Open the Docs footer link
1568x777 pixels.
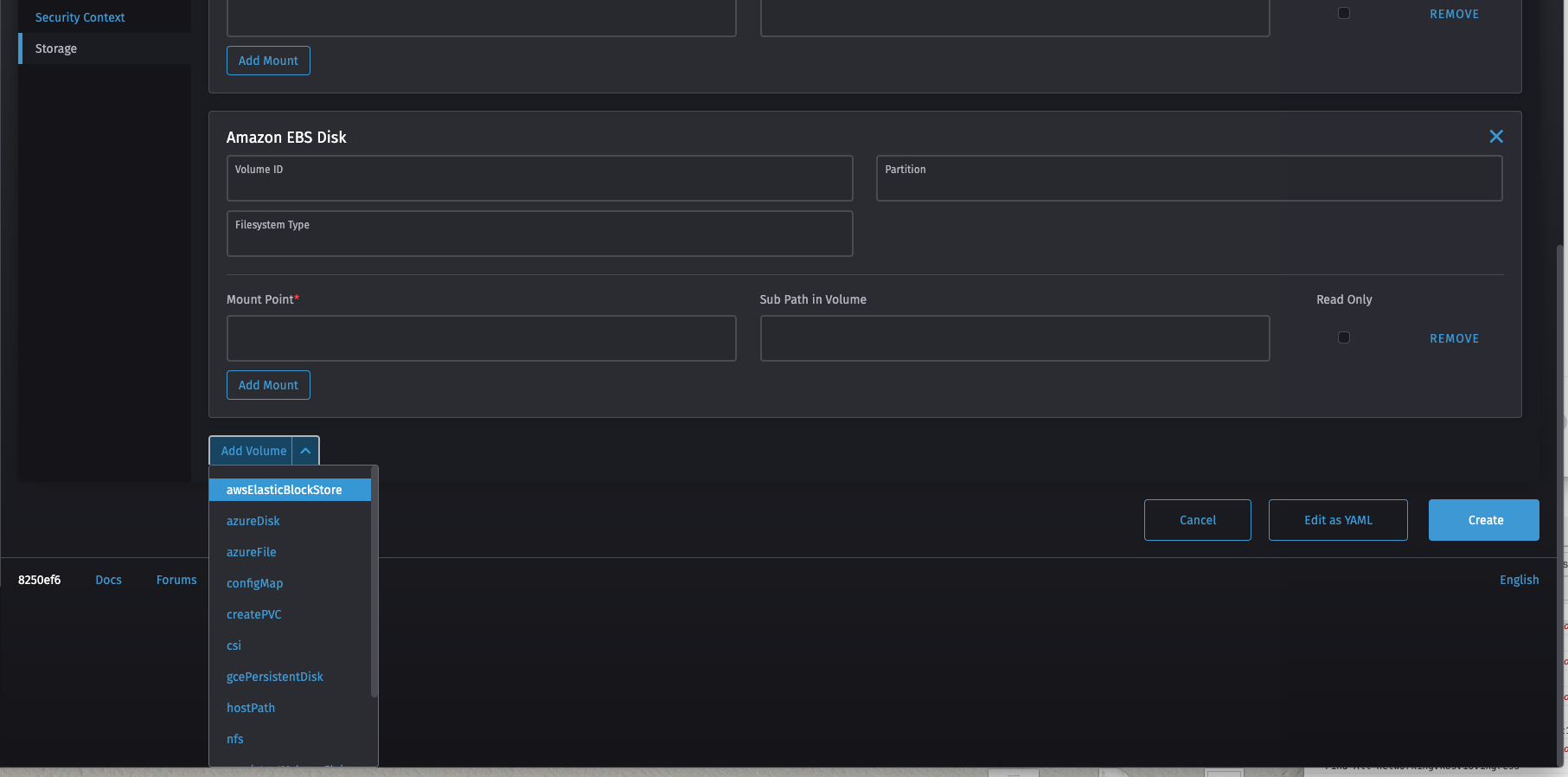pyautogui.click(x=108, y=580)
